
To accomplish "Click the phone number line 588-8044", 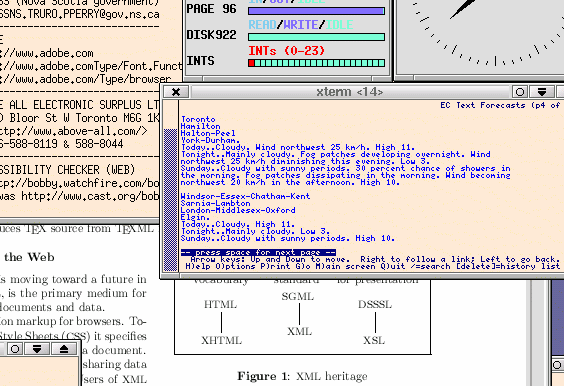I will pos(62,144).
